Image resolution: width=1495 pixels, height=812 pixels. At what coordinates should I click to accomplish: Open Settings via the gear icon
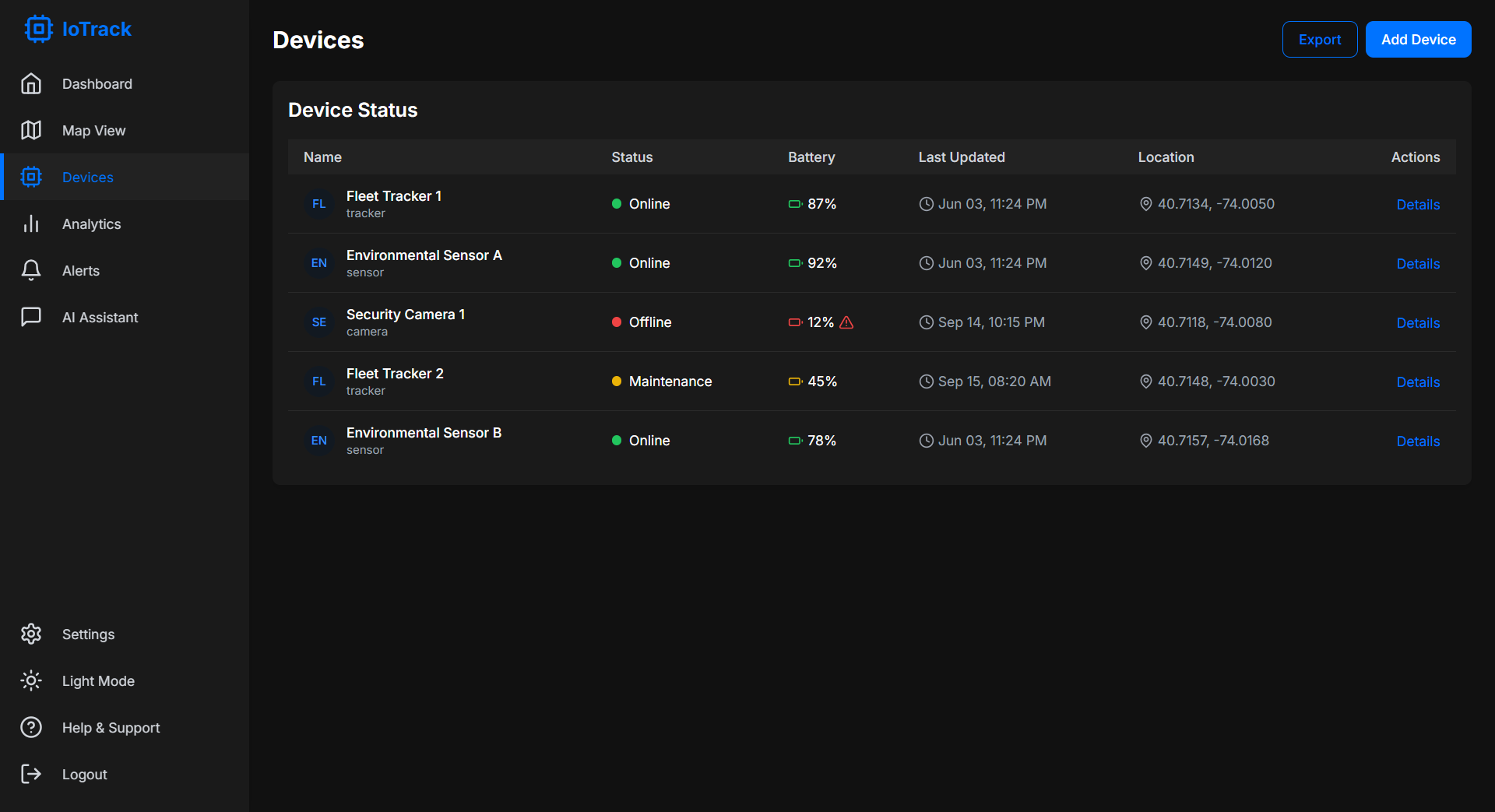31,634
